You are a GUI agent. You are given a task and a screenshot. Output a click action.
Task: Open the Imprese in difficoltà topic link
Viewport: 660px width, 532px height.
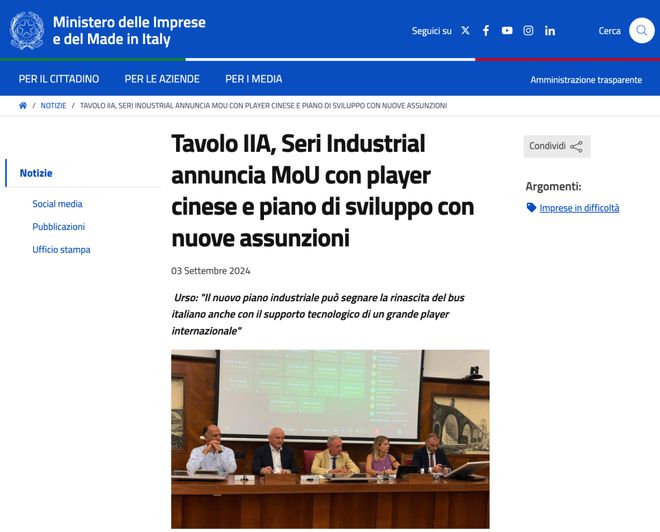click(579, 208)
